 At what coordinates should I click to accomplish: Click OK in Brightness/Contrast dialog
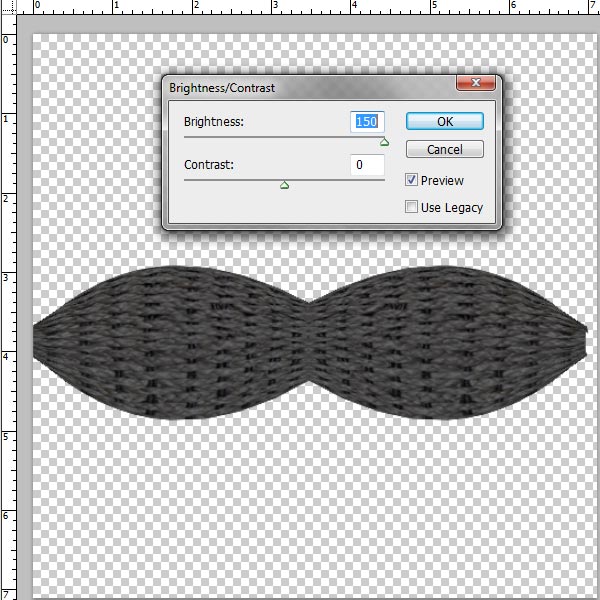(x=445, y=121)
